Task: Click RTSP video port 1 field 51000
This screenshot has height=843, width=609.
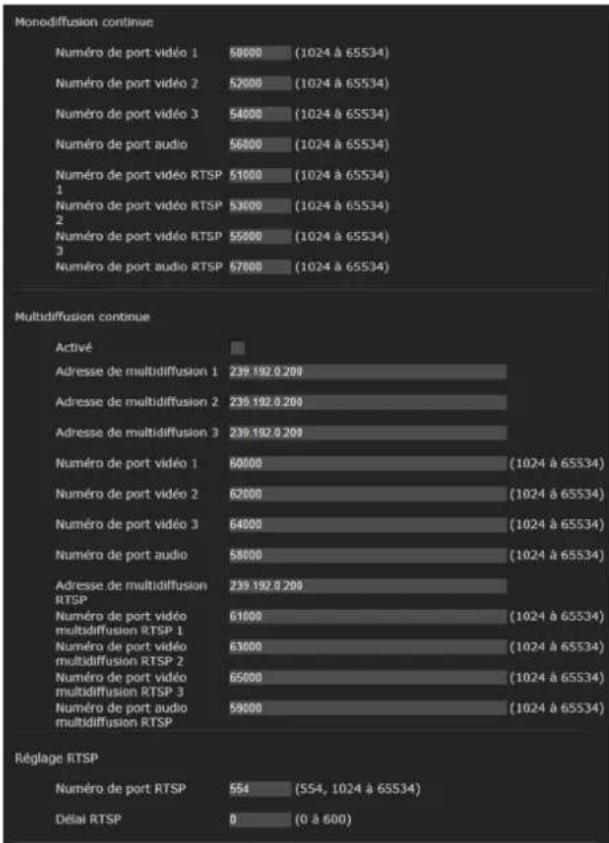Action: 260,175
